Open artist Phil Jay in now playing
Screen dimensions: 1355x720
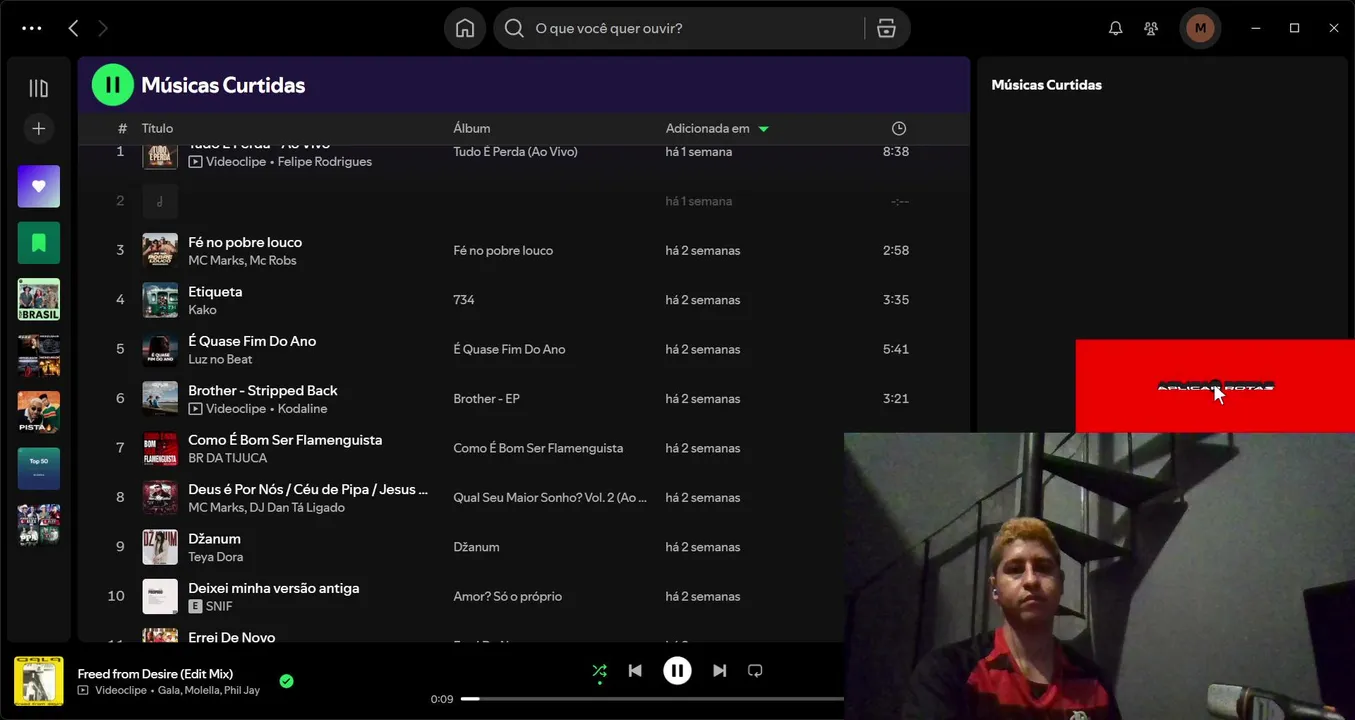coord(243,690)
